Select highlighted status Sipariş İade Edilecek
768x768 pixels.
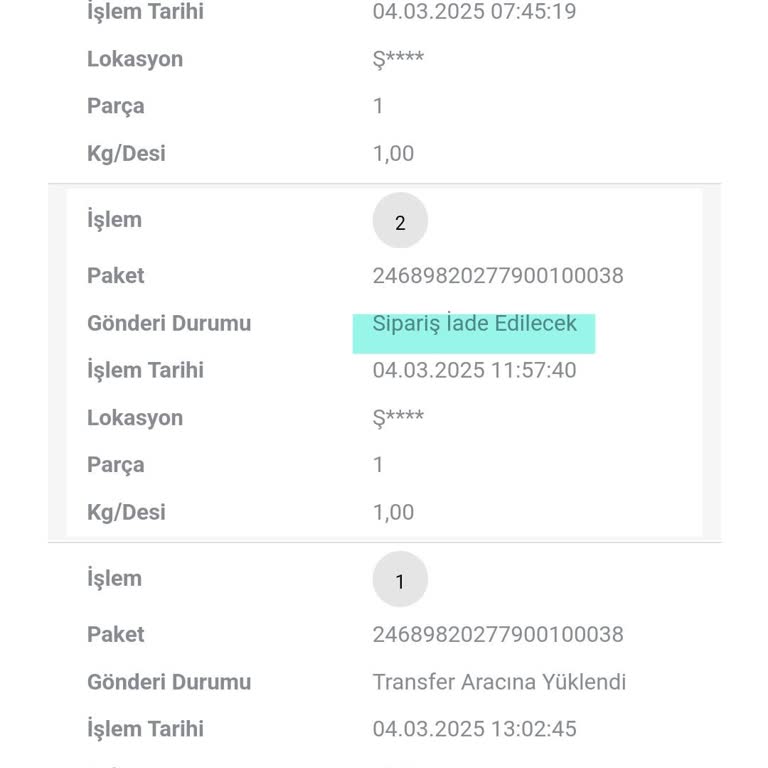[x=474, y=324]
